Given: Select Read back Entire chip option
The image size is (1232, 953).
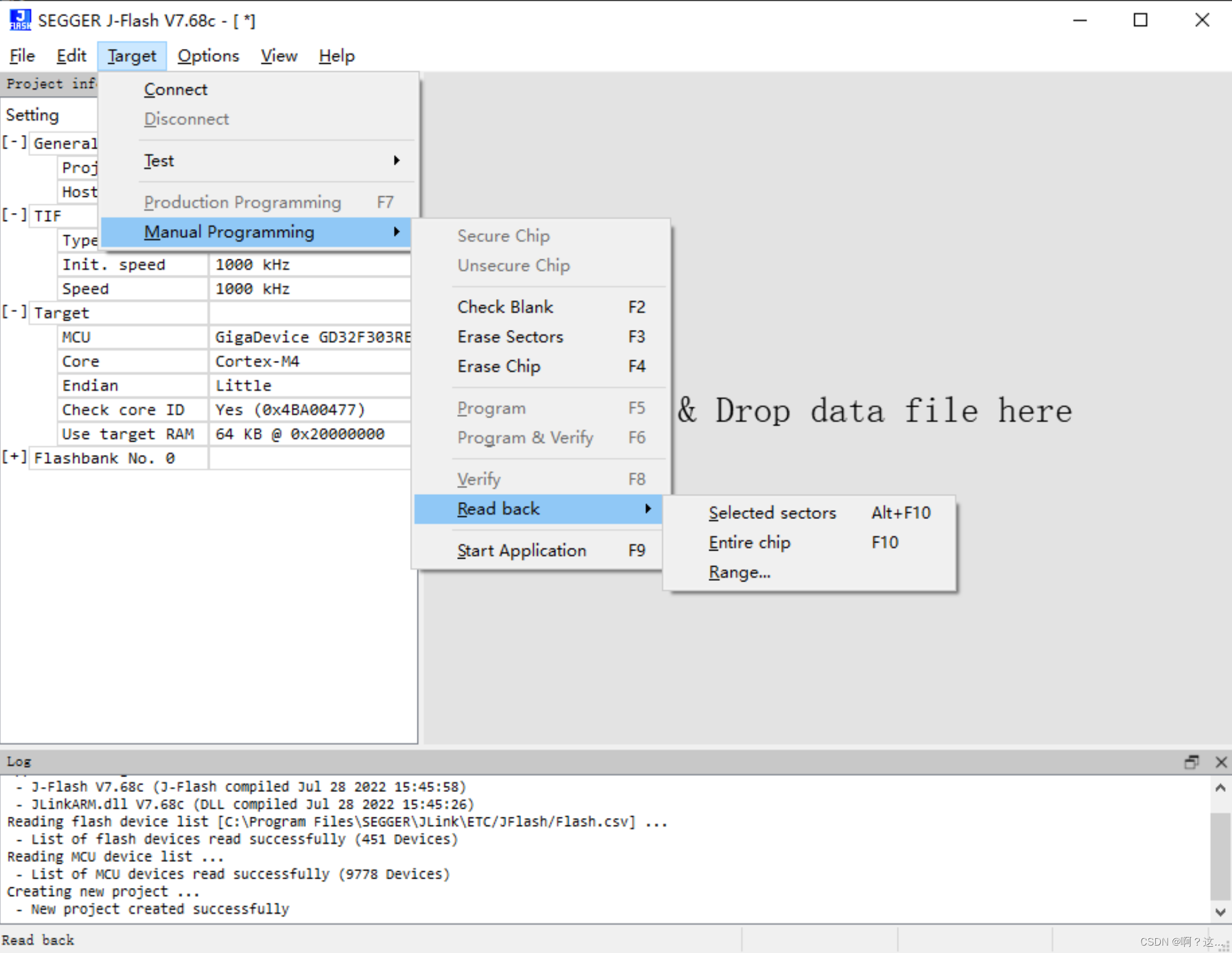Looking at the screenshot, I should [750, 542].
